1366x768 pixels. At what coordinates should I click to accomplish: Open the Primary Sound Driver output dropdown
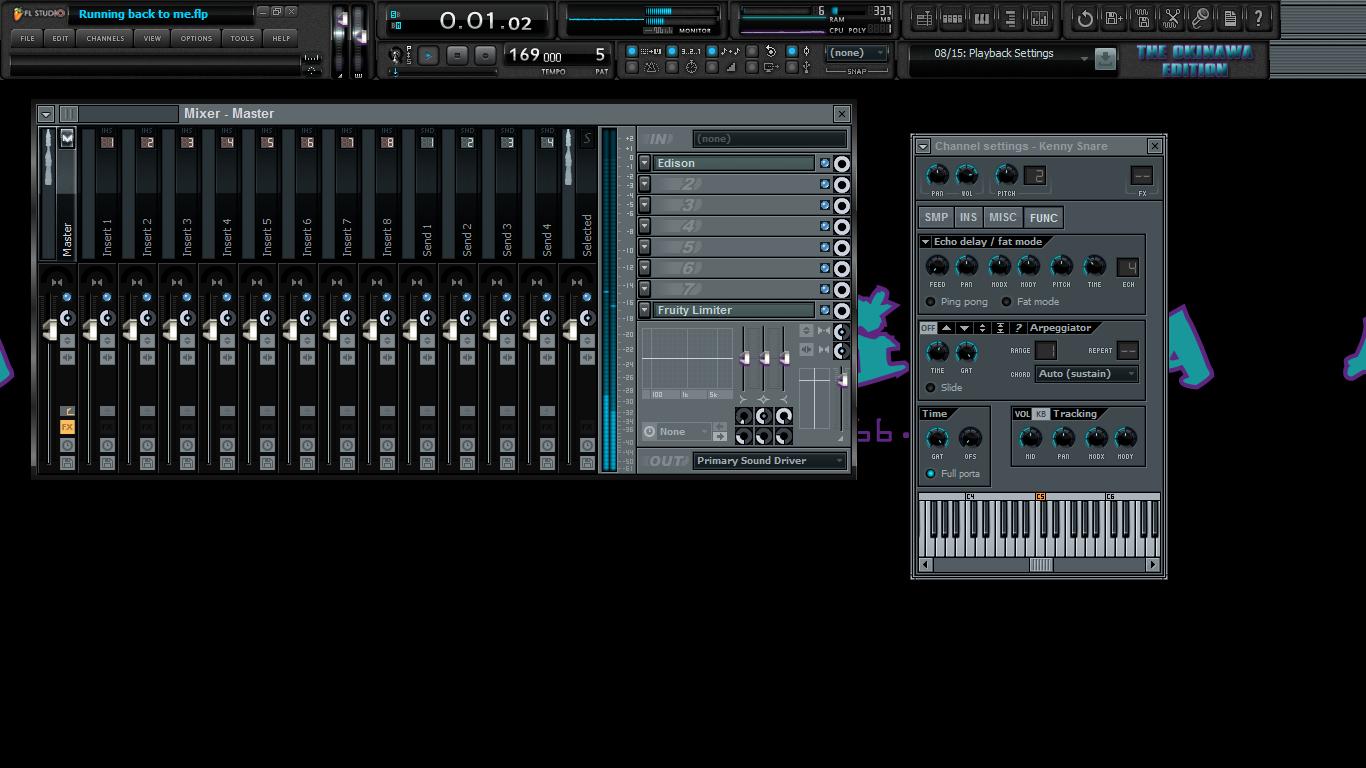pos(770,461)
